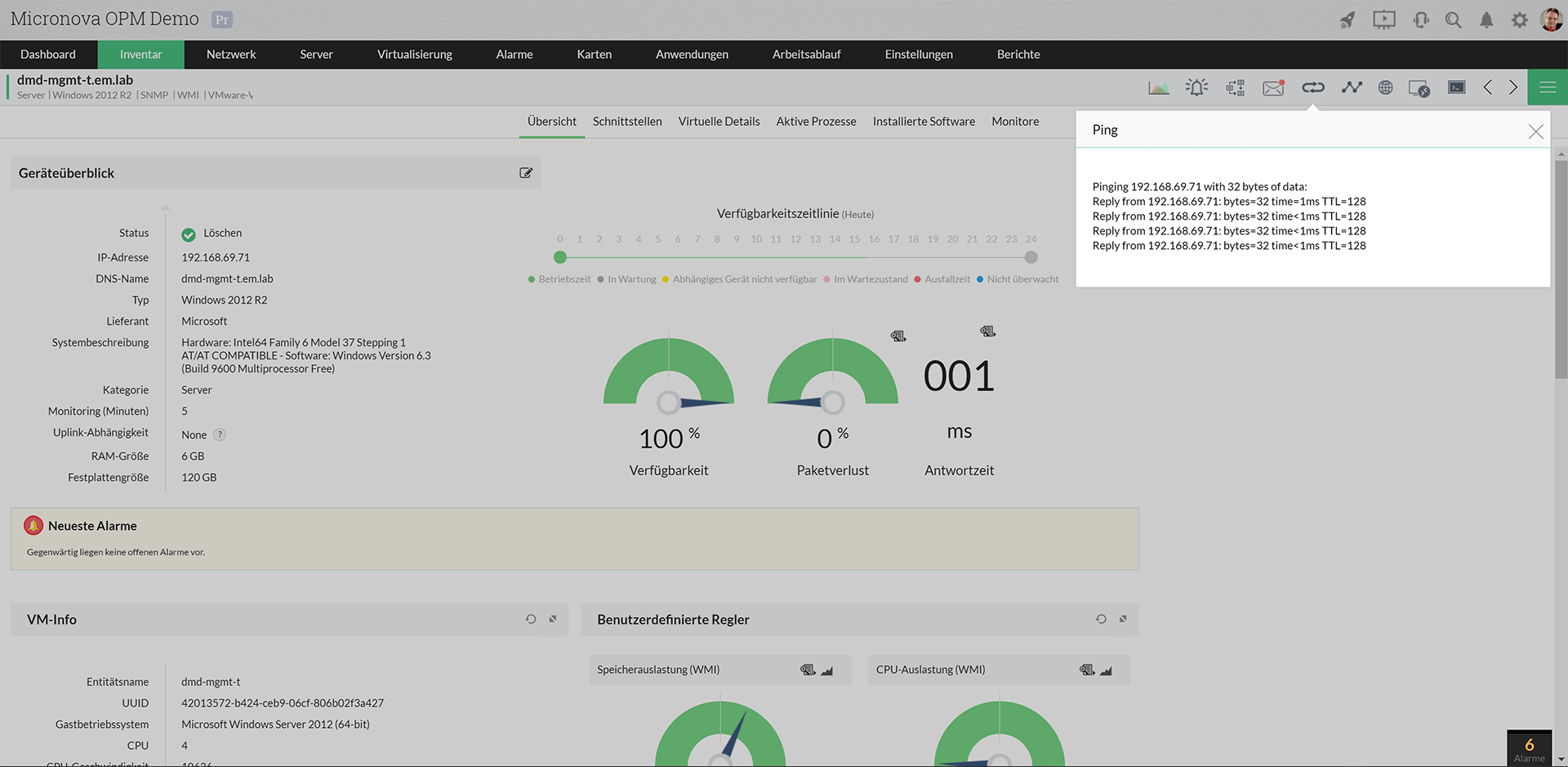The width and height of the screenshot is (1568, 767).
Task: Open the Berichte menu
Action: [1018, 55]
